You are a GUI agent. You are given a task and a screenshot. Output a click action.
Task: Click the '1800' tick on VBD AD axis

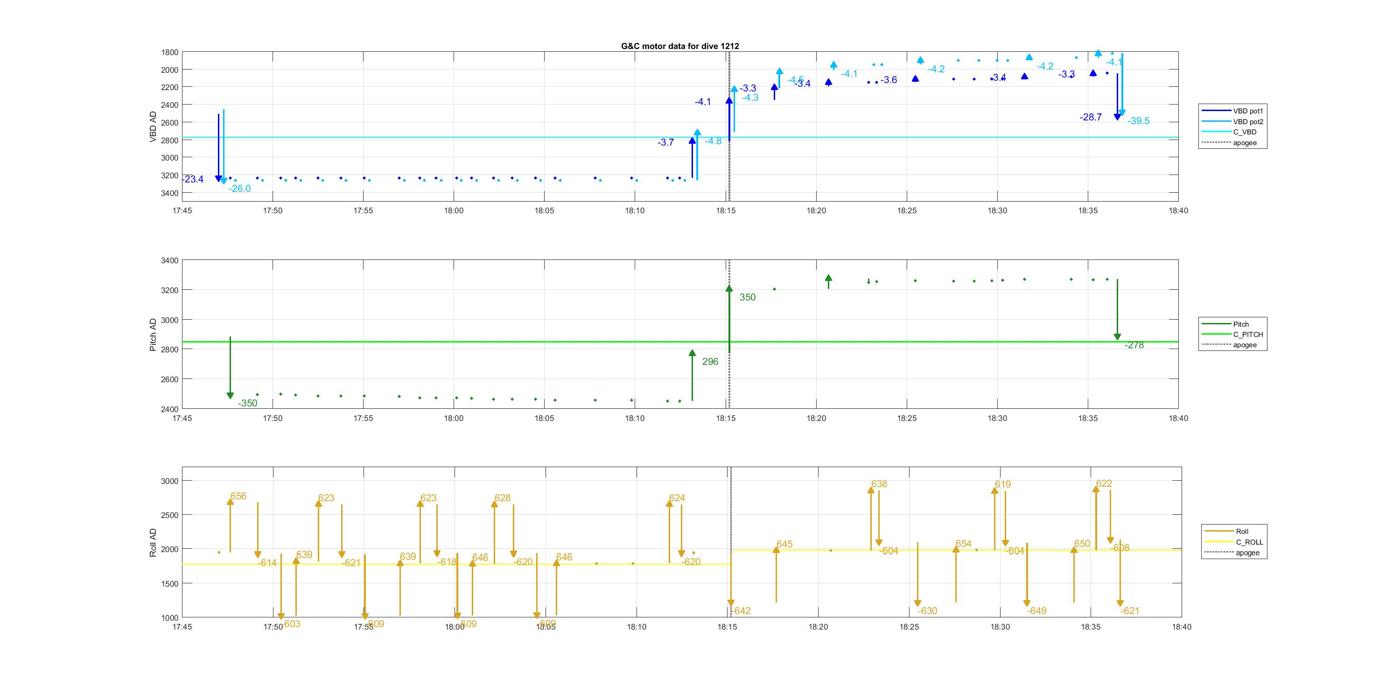tap(170, 52)
